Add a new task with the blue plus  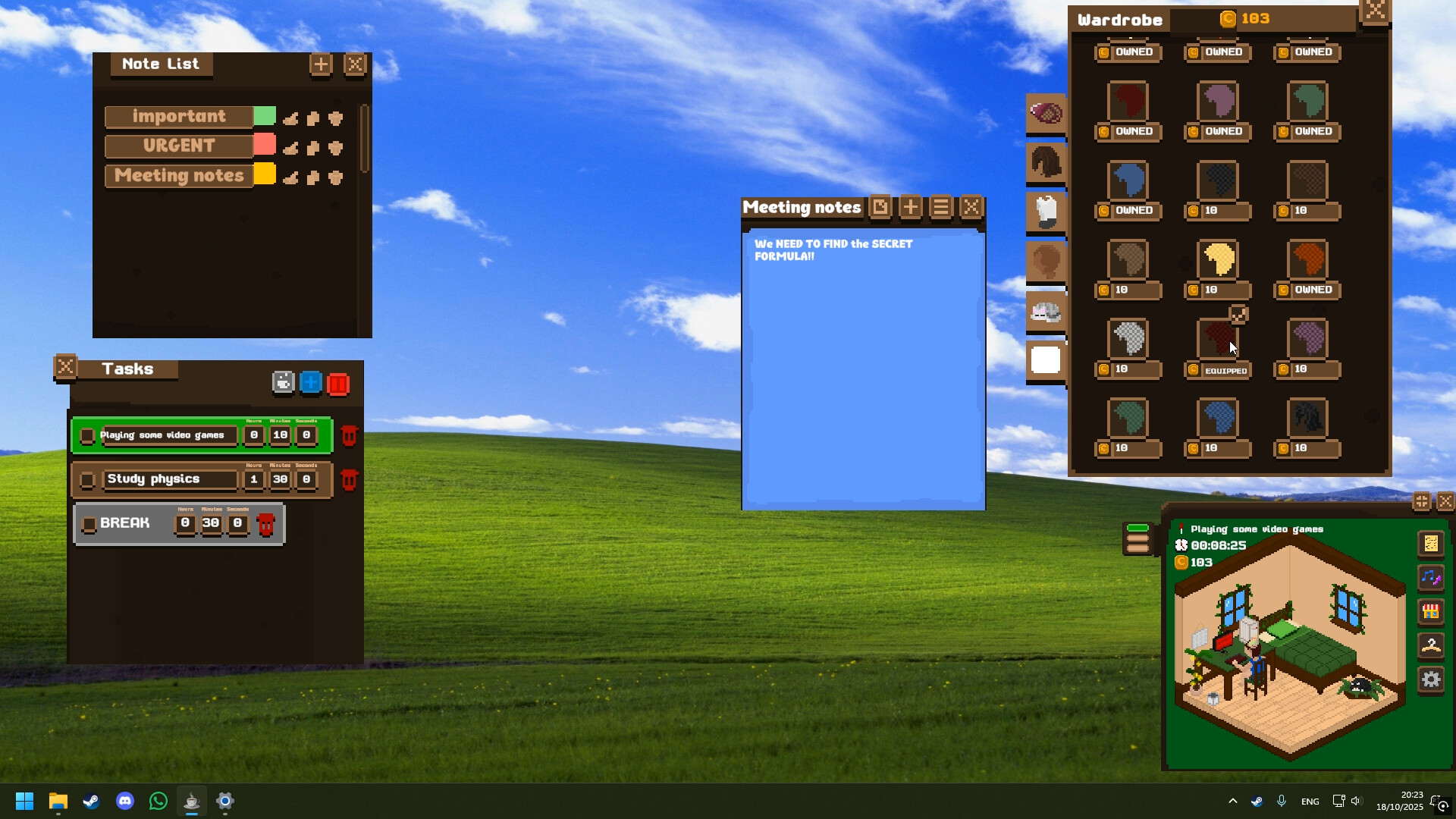pyautogui.click(x=310, y=383)
